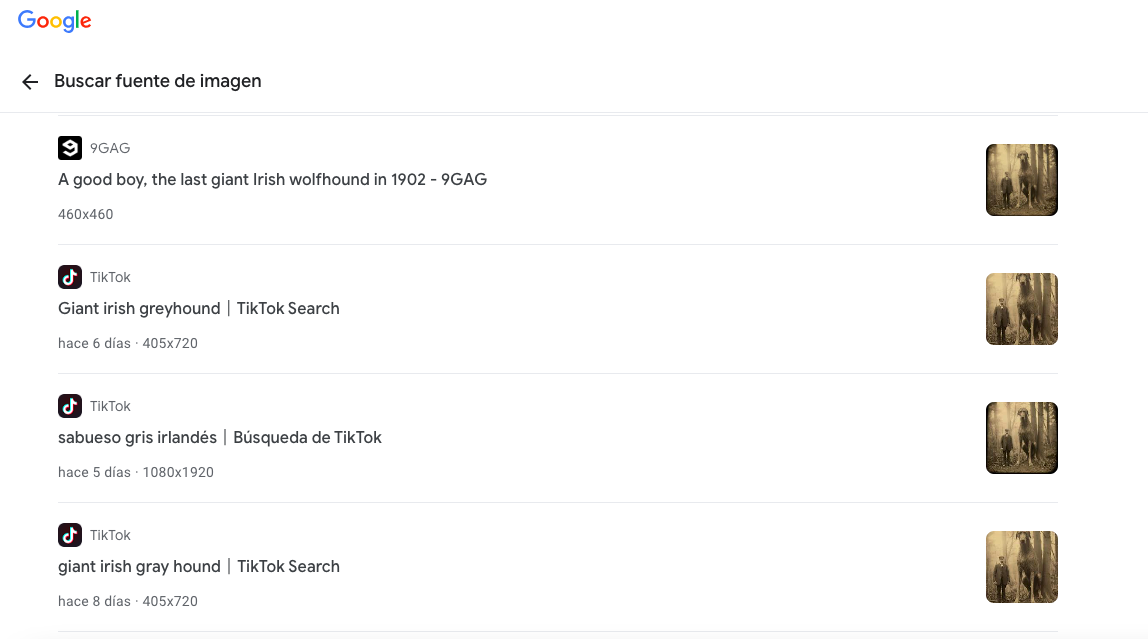The width and height of the screenshot is (1148, 639).
Task: Click thumbnail of 'Giant irish greyhound' result
Action: (x=1021, y=309)
